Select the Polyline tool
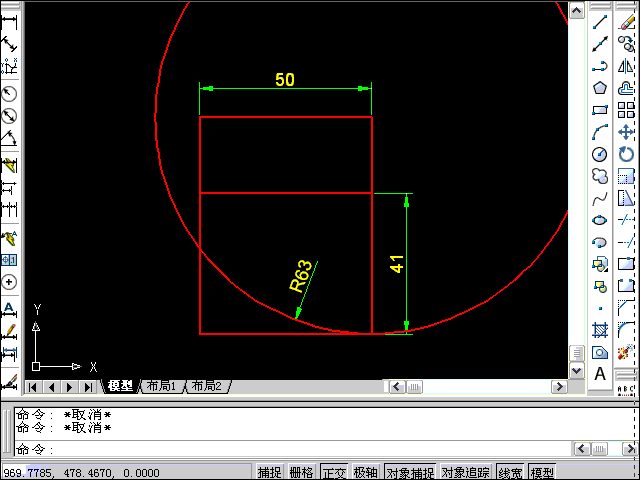The image size is (640, 480). [x=600, y=66]
